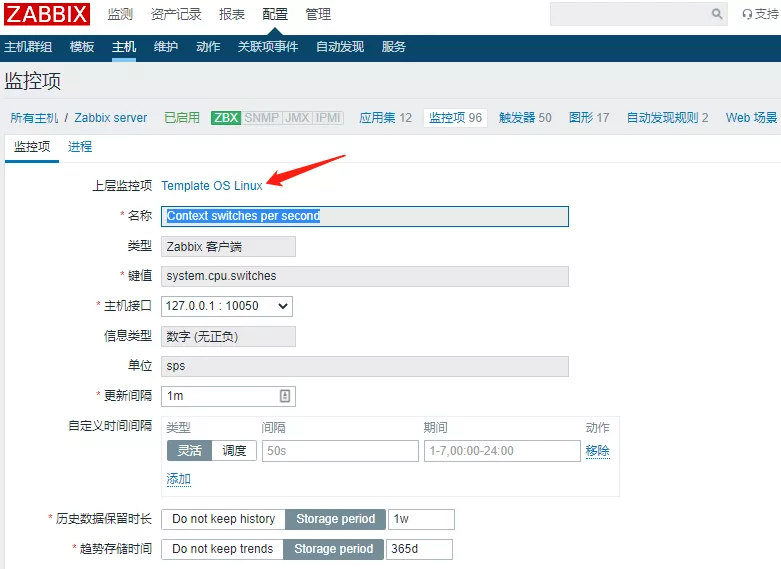
Task: Click the SNMP availability badge
Action: [x=262, y=118]
